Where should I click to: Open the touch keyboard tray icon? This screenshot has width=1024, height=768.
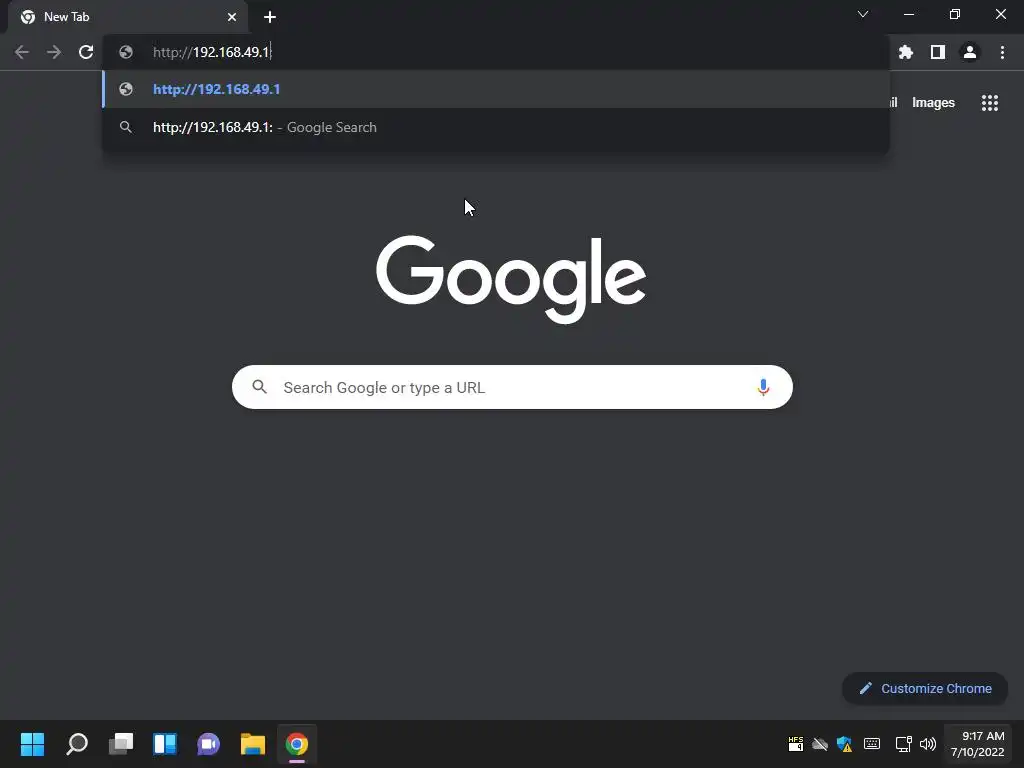coord(872,744)
